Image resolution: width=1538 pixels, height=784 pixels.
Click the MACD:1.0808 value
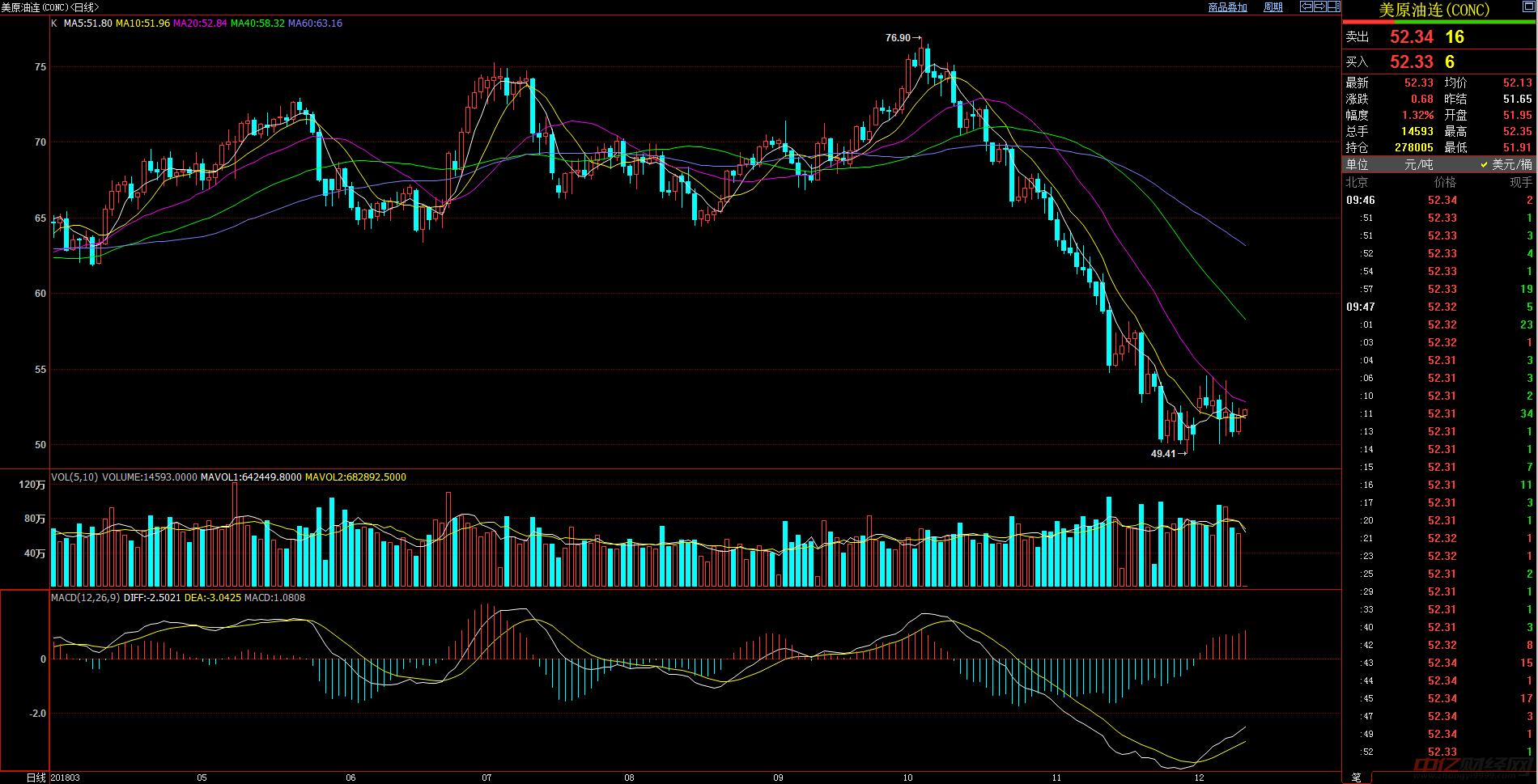click(275, 598)
